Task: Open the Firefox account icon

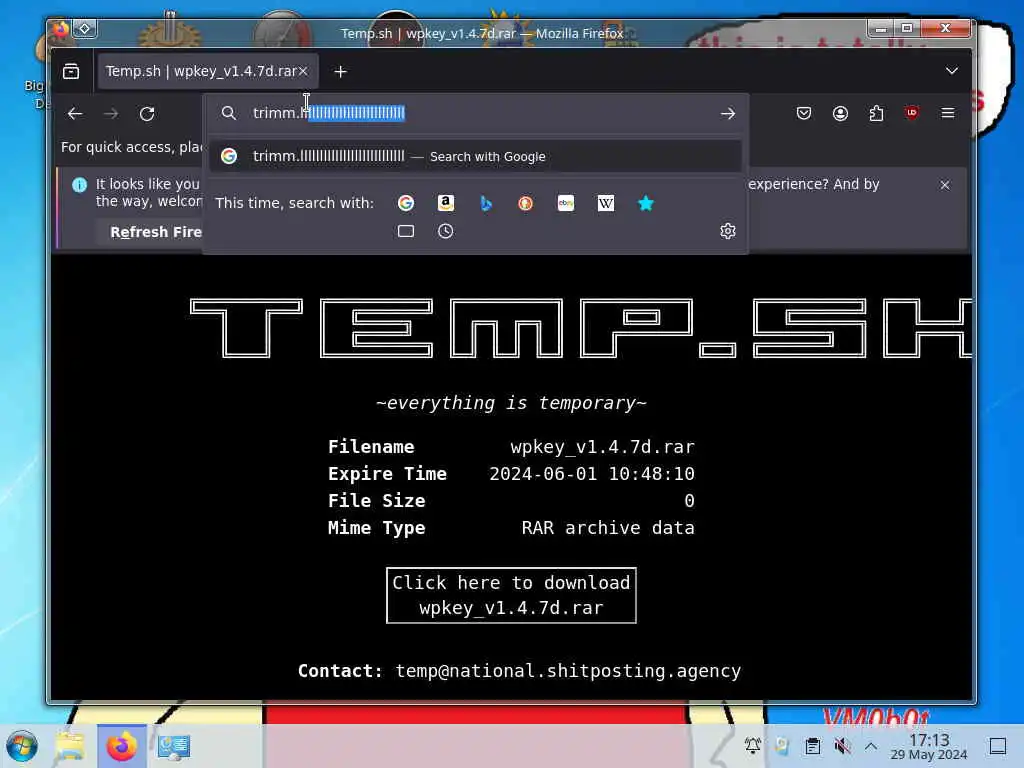Action: 840,114
